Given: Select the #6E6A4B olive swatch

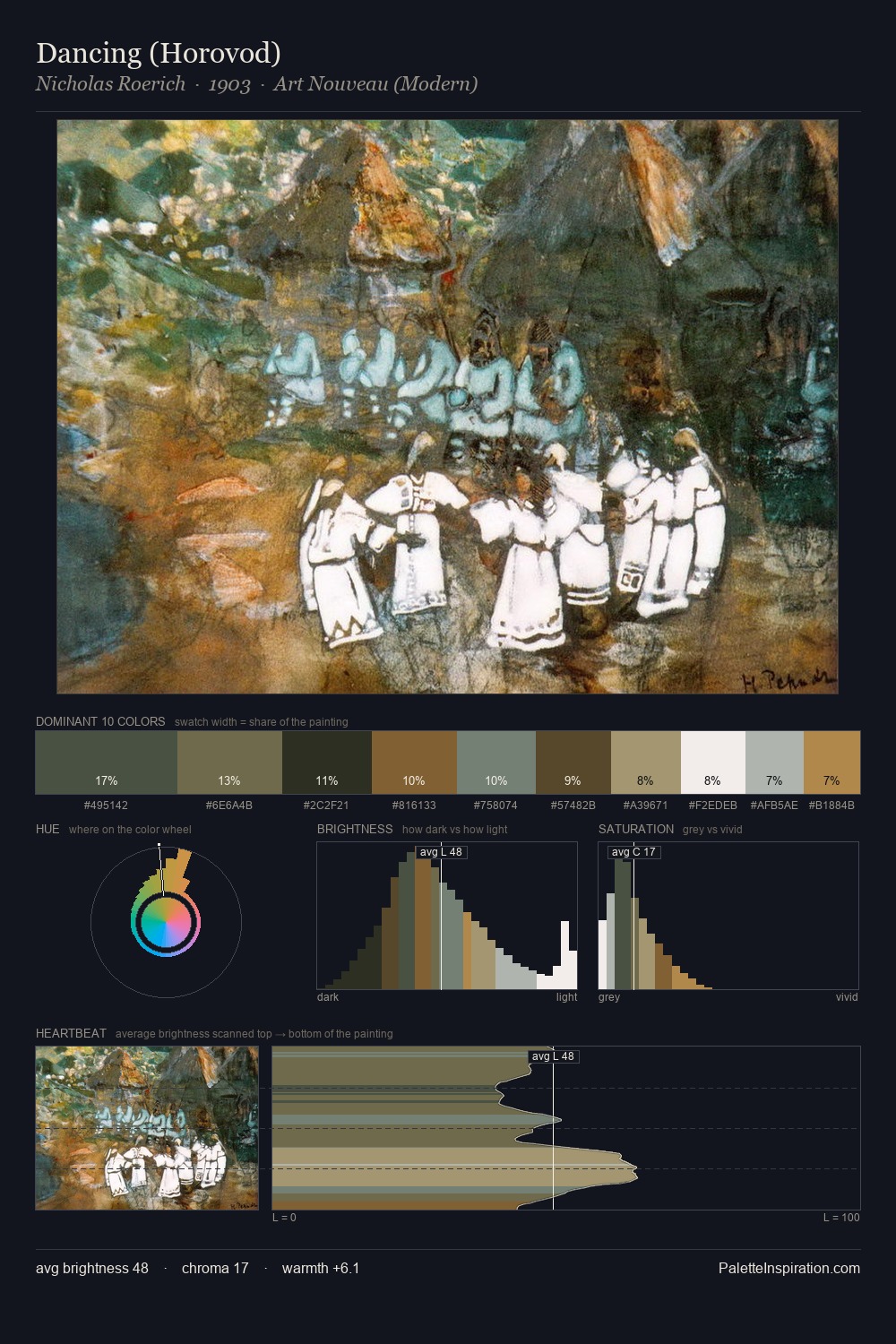Looking at the screenshot, I should pos(229,762).
